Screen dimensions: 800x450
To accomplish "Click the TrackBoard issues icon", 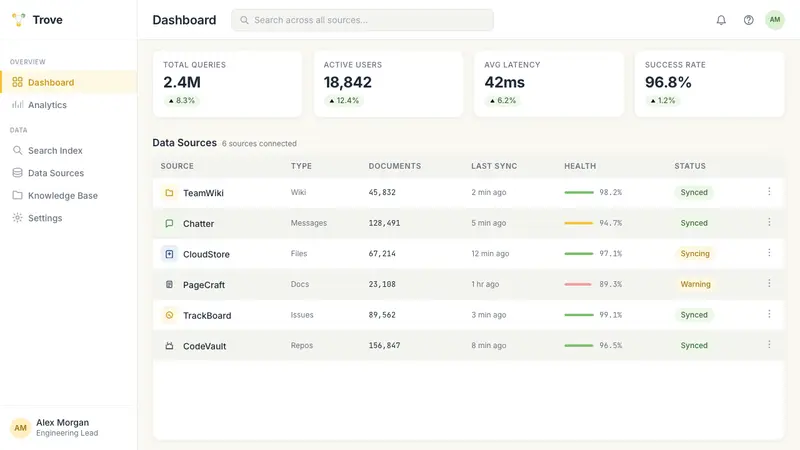I will tap(169, 315).
